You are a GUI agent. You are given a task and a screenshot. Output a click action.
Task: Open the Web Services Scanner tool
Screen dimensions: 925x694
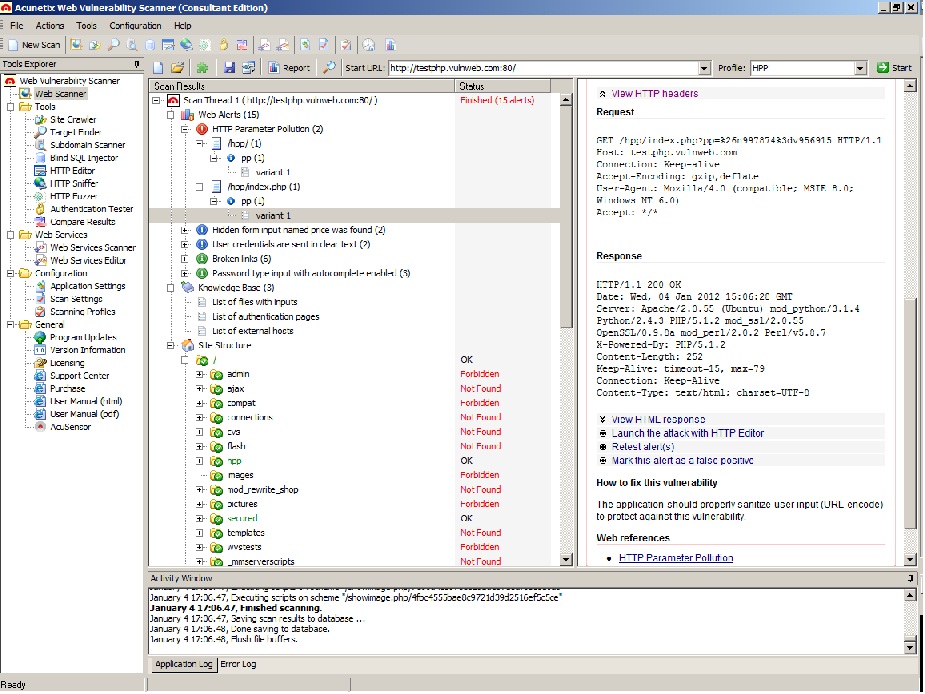point(85,247)
